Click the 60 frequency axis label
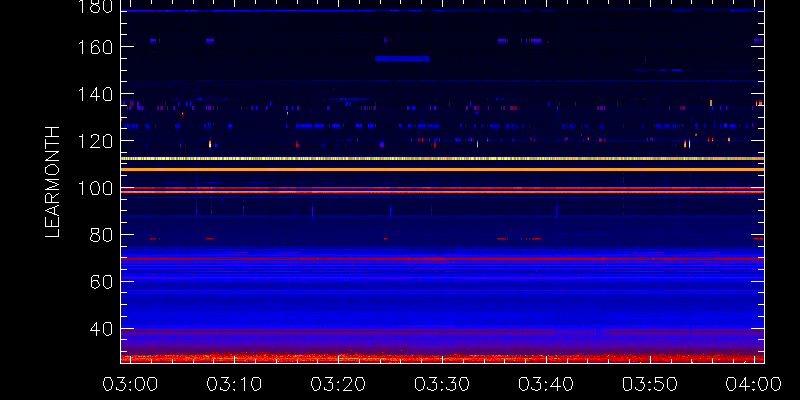 click(x=102, y=282)
